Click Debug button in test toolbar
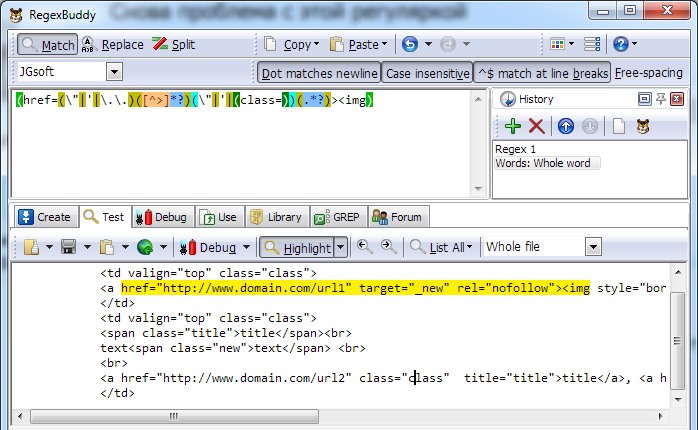 [208, 247]
